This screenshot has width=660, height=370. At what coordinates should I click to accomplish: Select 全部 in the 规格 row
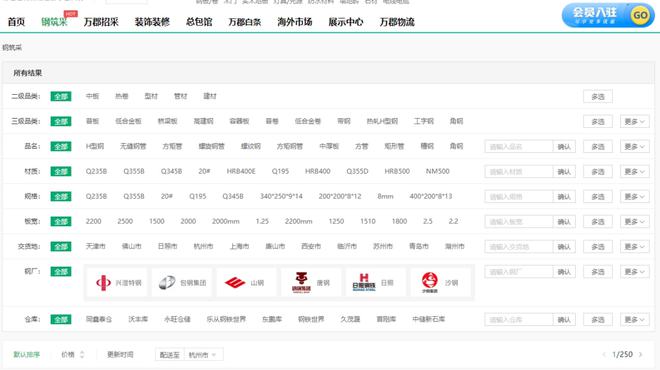(x=61, y=197)
